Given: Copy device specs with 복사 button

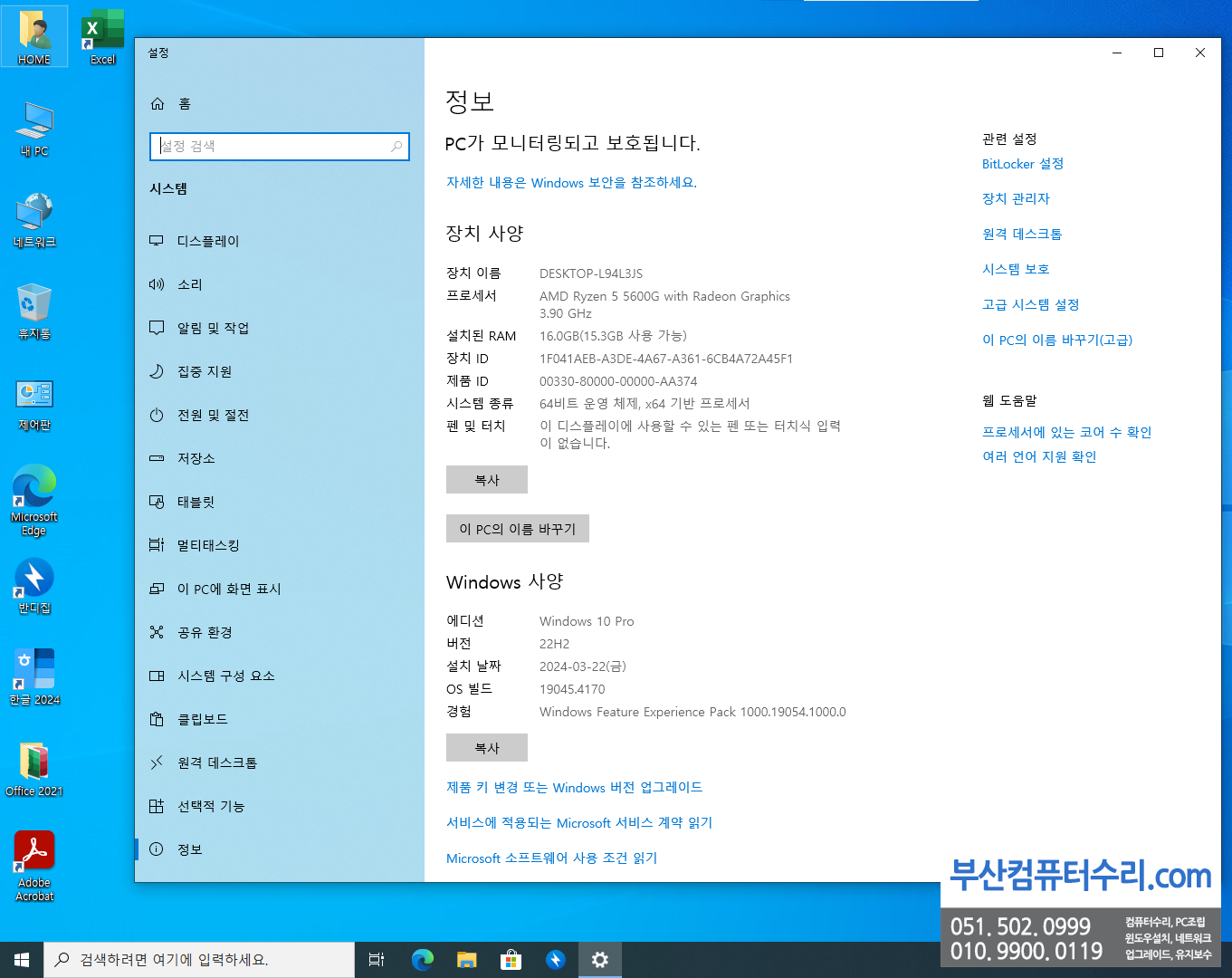Looking at the screenshot, I should (487, 480).
